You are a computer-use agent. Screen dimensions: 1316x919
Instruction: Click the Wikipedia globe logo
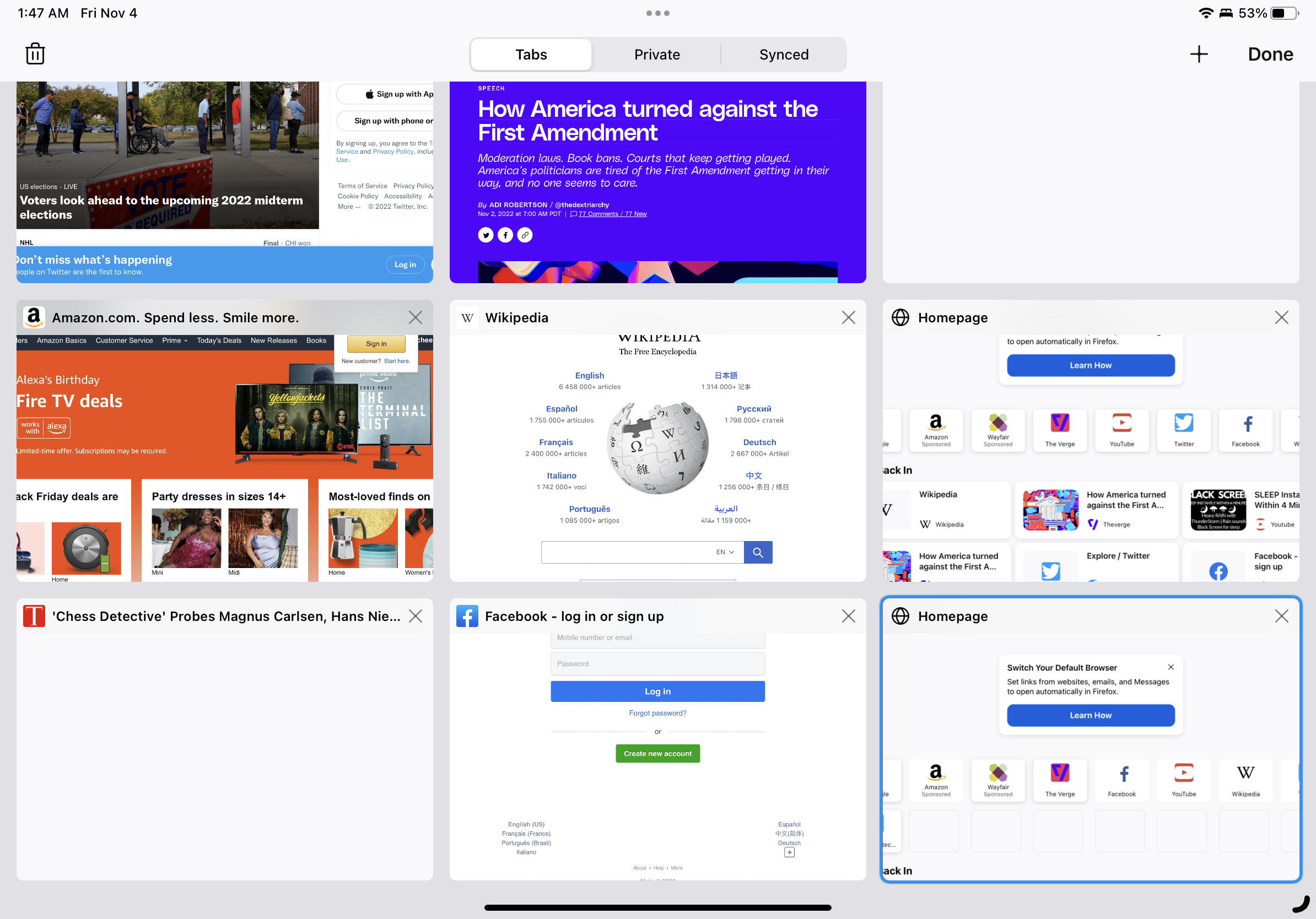click(657, 448)
